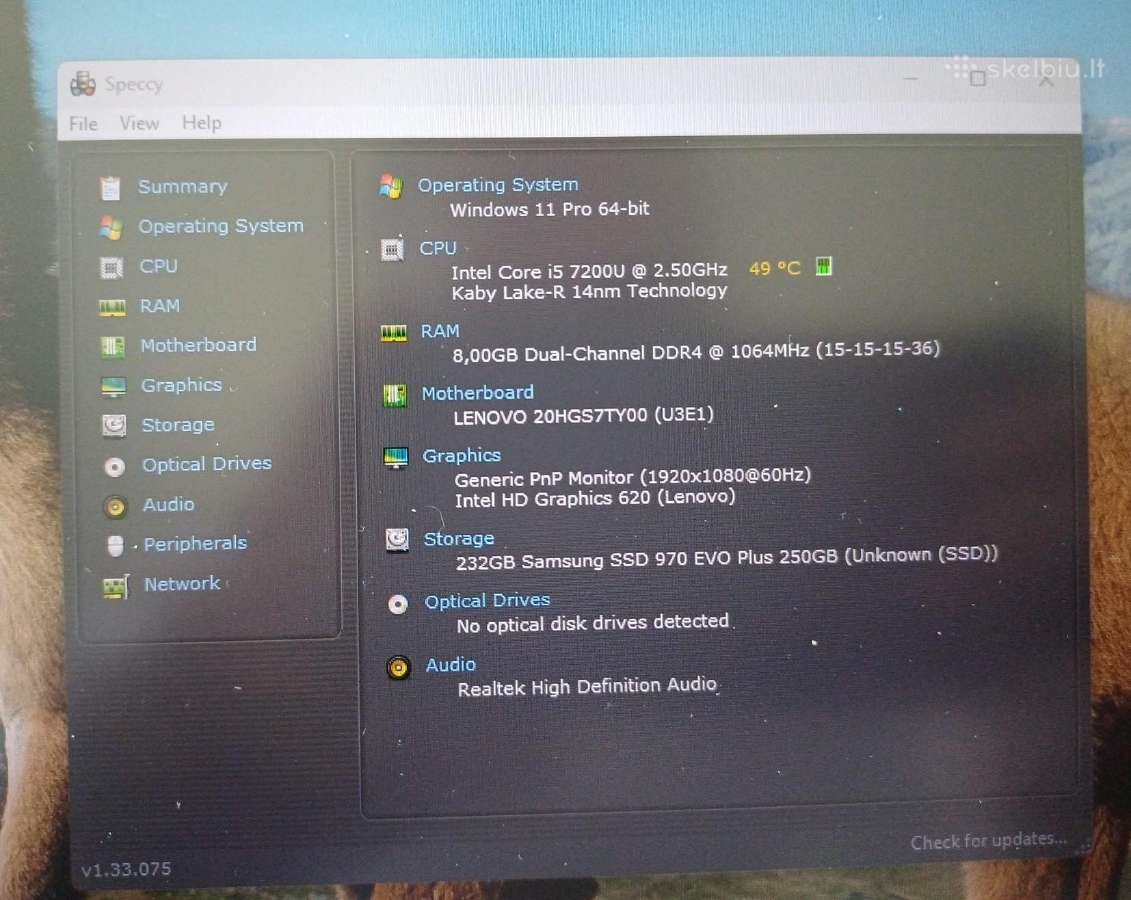Screen dimensions: 1131x900
Task: Select Summary in the sidebar
Action: point(182,187)
